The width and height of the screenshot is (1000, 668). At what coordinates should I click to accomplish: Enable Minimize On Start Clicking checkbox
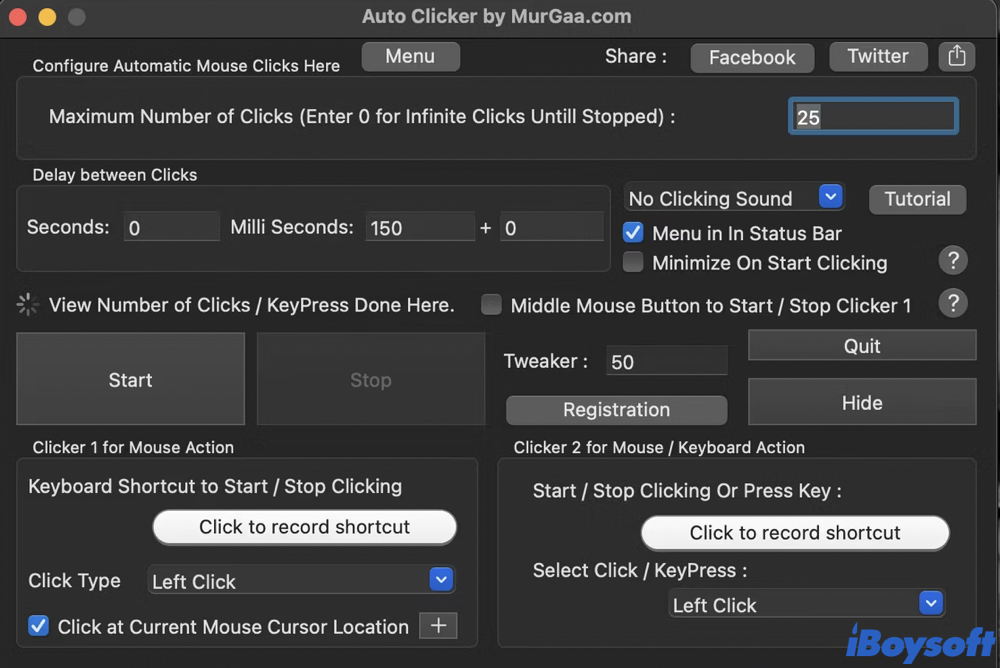point(632,263)
